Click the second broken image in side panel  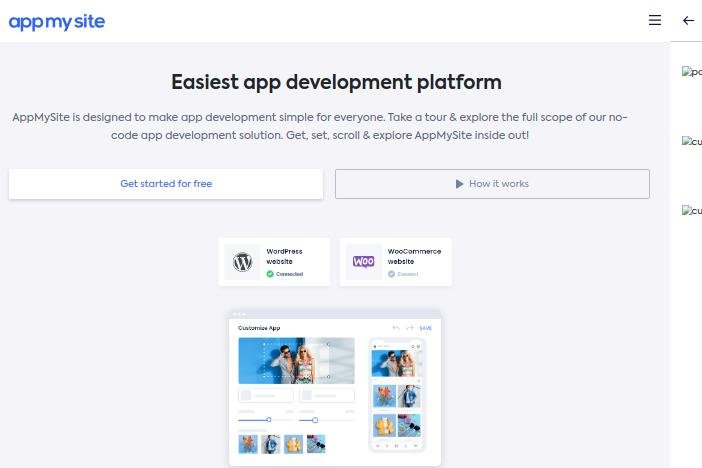pyautogui.click(x=692, y=142)
